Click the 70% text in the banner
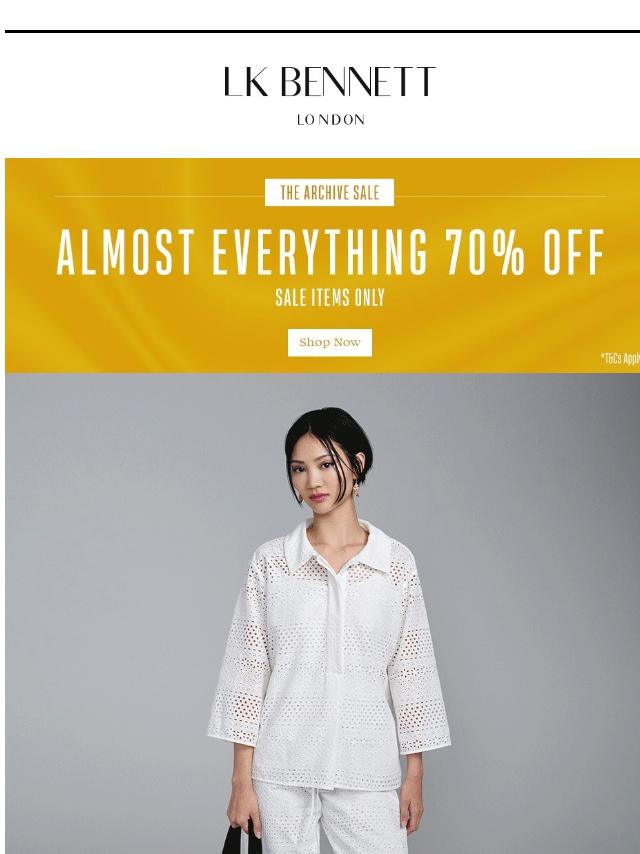Screen dimensions: 640x854 click(485, 252)
